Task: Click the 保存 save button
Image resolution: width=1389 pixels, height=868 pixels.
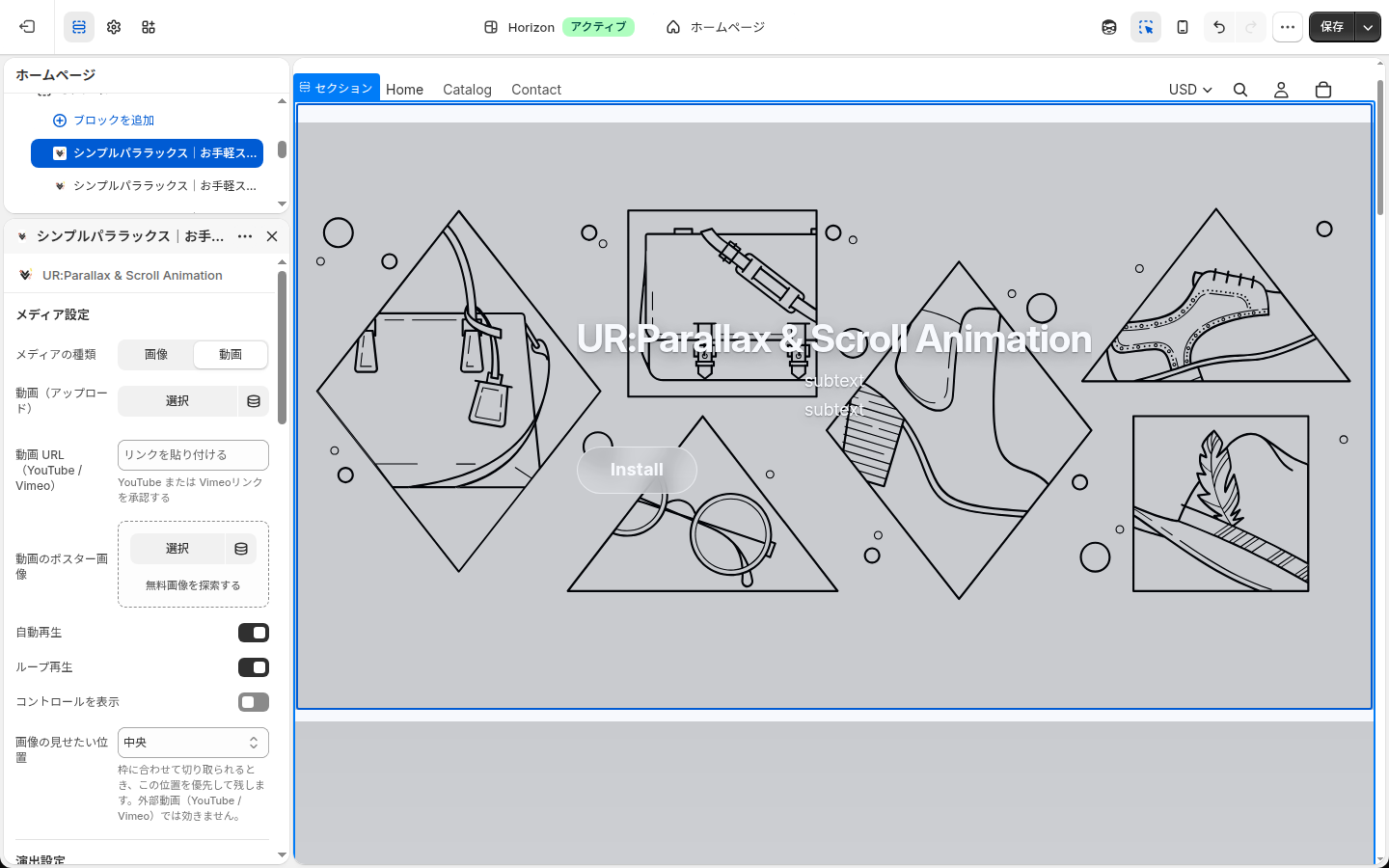Action: (1332, 27)
